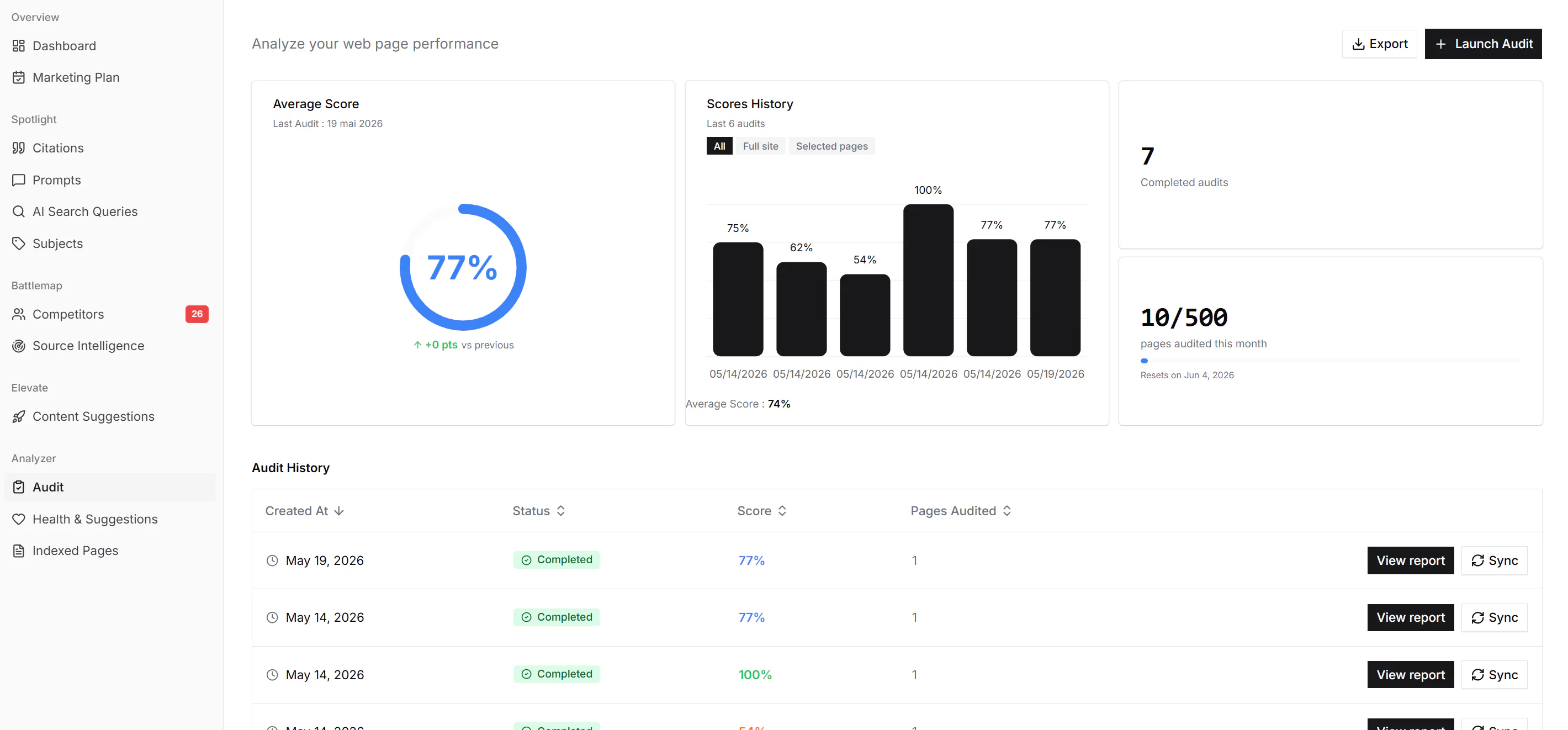Screen dimensions: 1568x730
Task: Click the '7' completed audits count
Action: click(1147, 156)
